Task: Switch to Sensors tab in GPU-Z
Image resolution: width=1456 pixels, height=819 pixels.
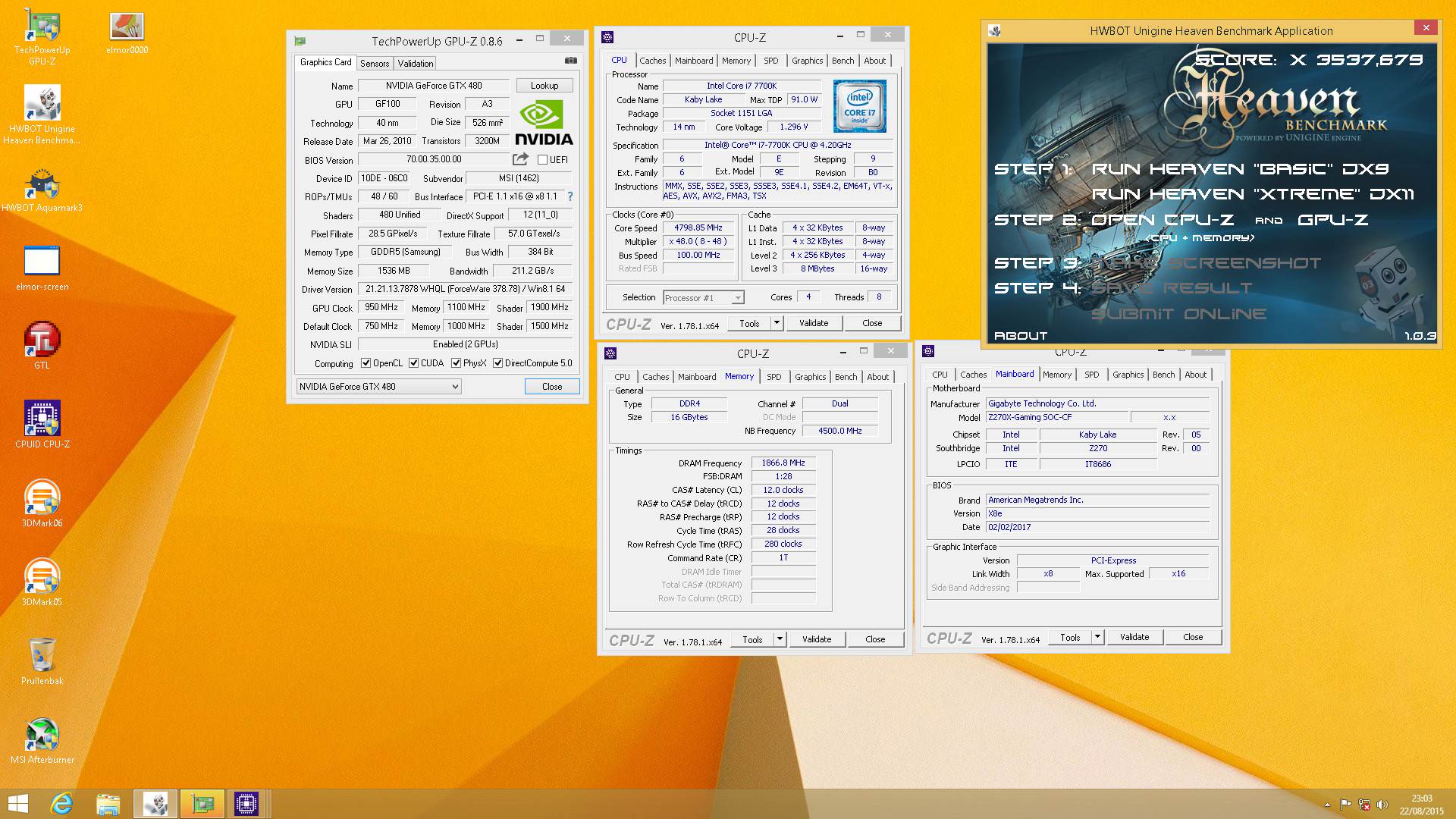Action: [375, 64]
